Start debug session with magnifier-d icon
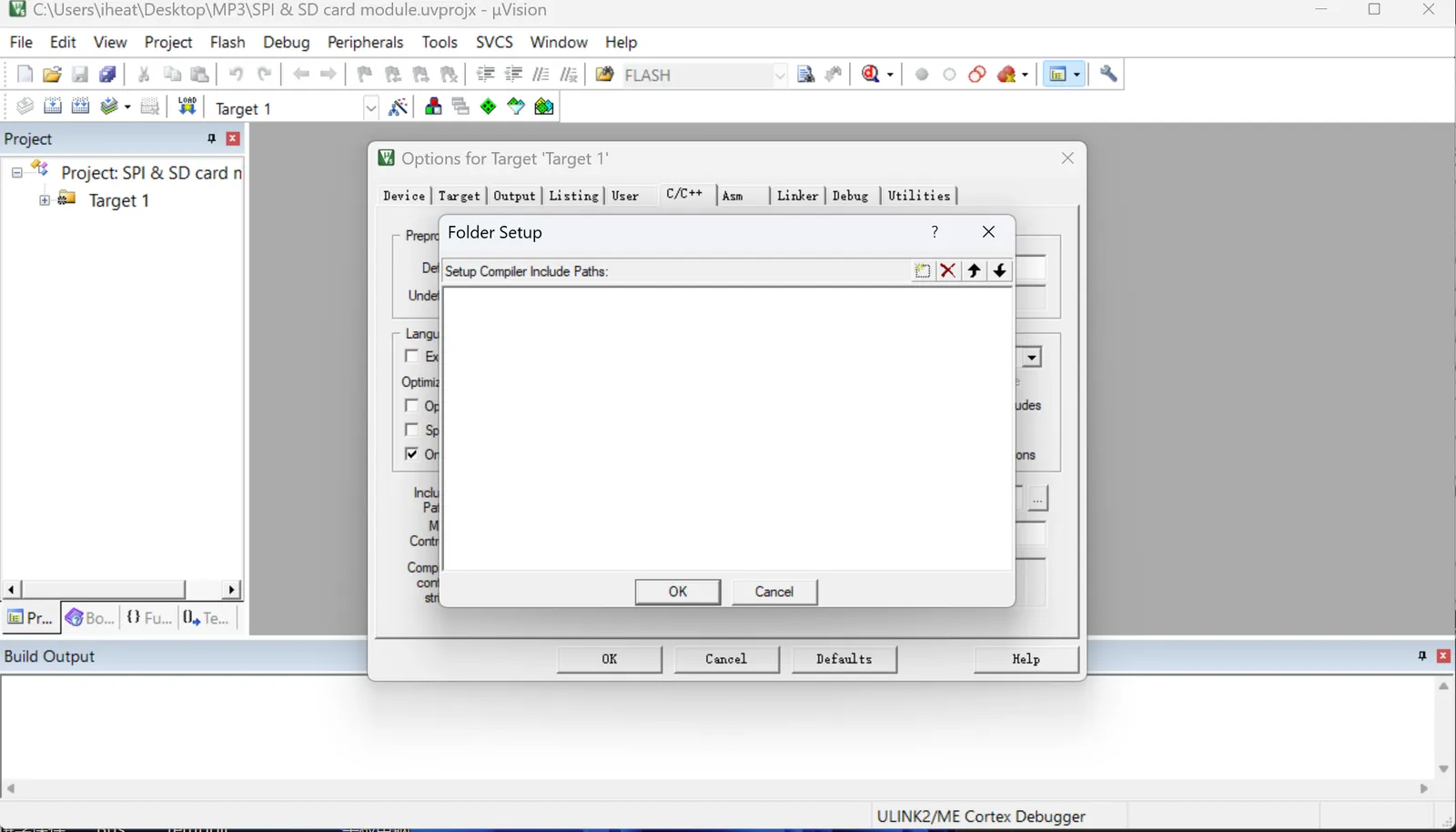The height and width of the screenshot is (832, 1456). coord(871,75)
